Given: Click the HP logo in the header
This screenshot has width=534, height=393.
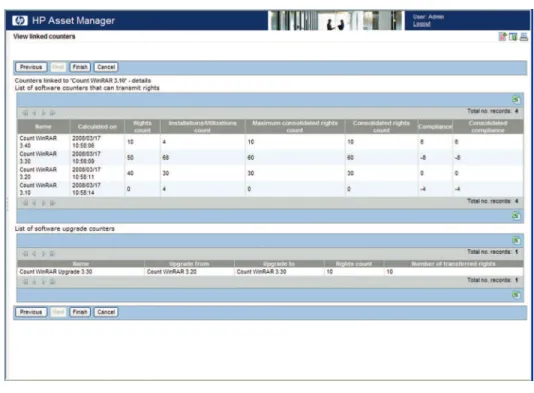Looking at the screenshot, I should tap(20, 21).
